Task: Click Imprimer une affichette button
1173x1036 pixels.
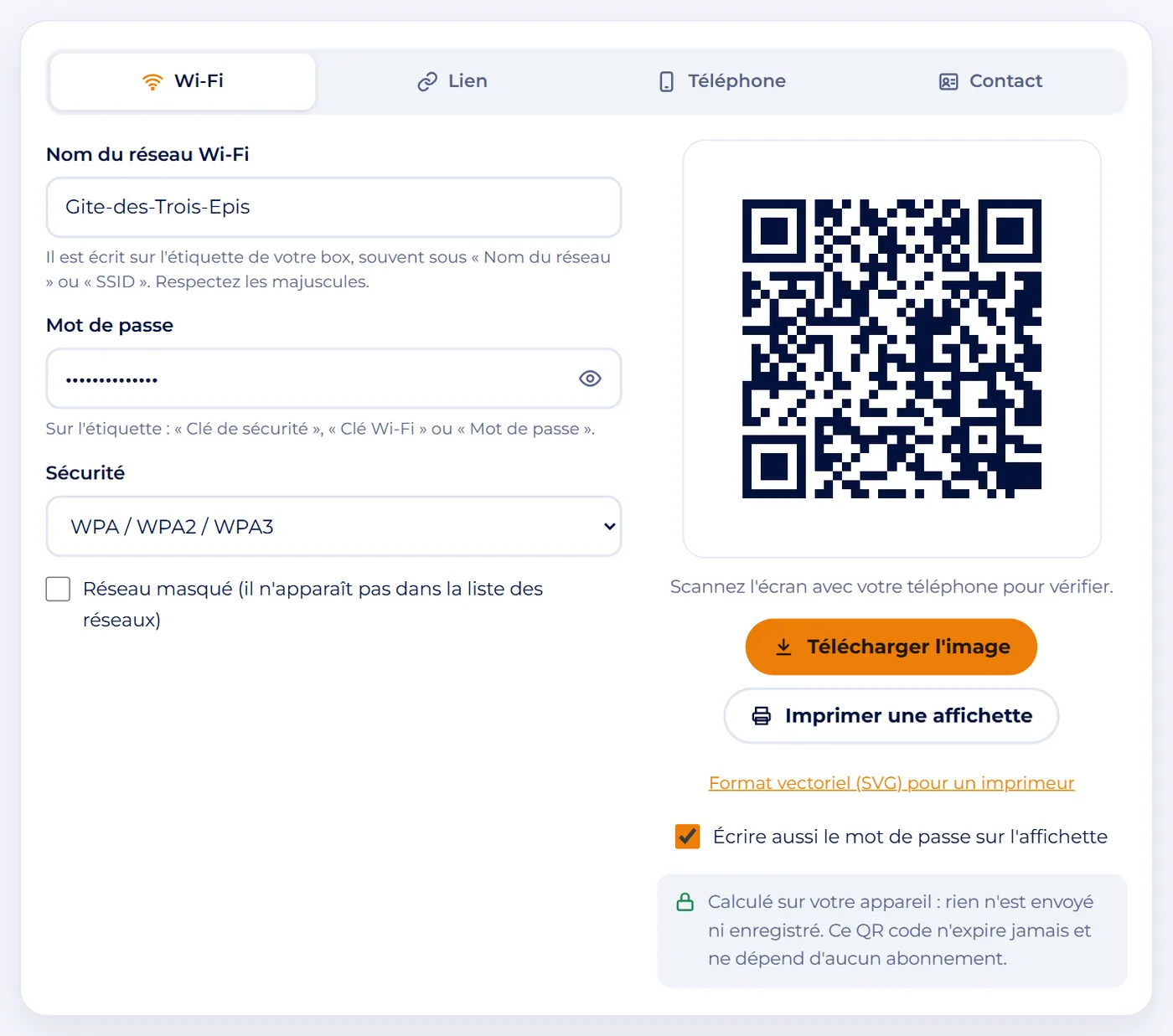Action: point(891,715)
